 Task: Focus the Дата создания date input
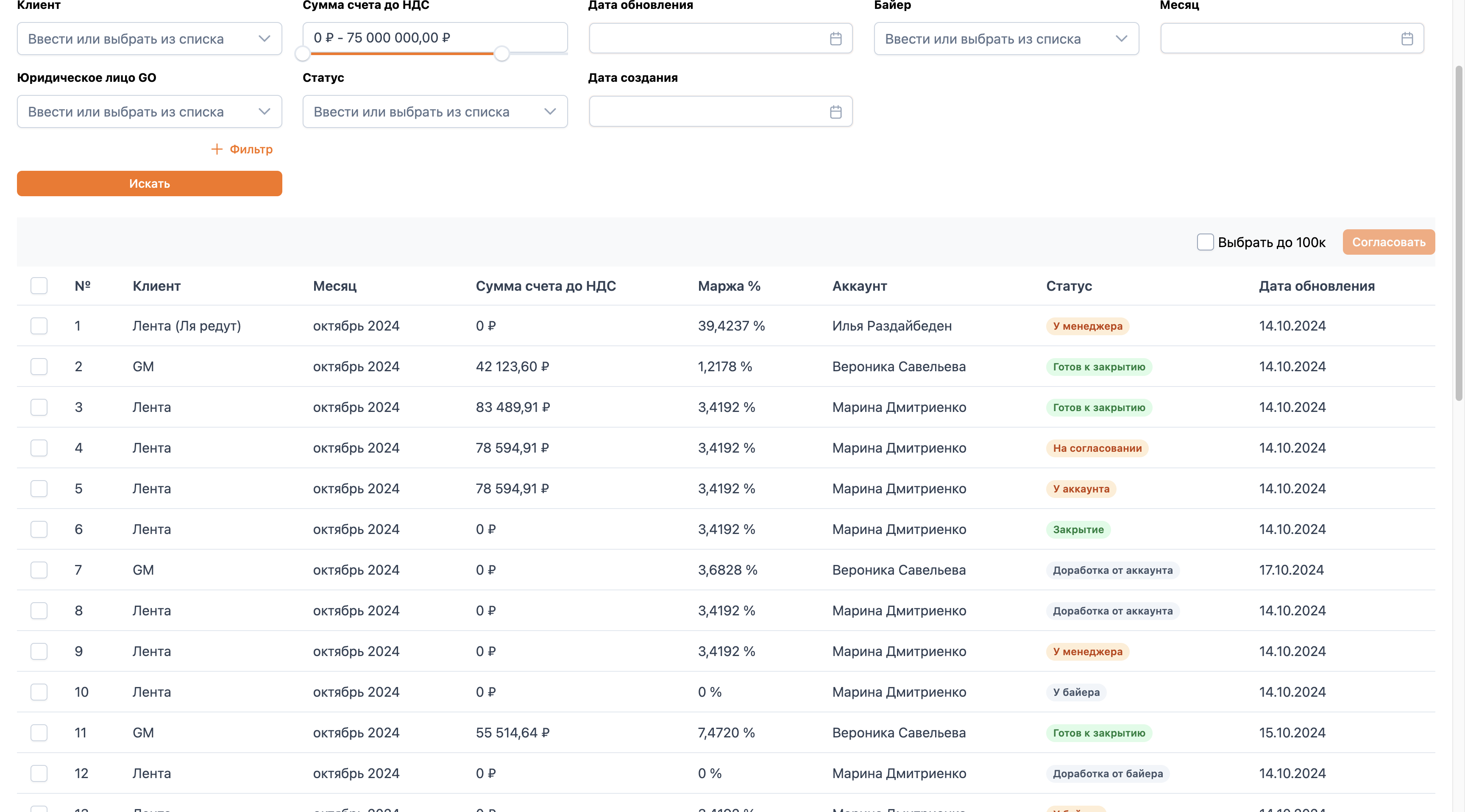click(721, 112)
